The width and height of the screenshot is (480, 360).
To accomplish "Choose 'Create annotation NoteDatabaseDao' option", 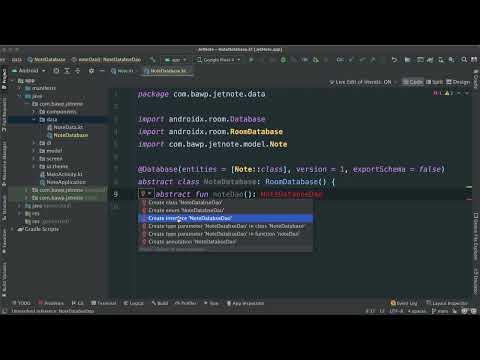I will pyautogui.click(x=225, y=242).
